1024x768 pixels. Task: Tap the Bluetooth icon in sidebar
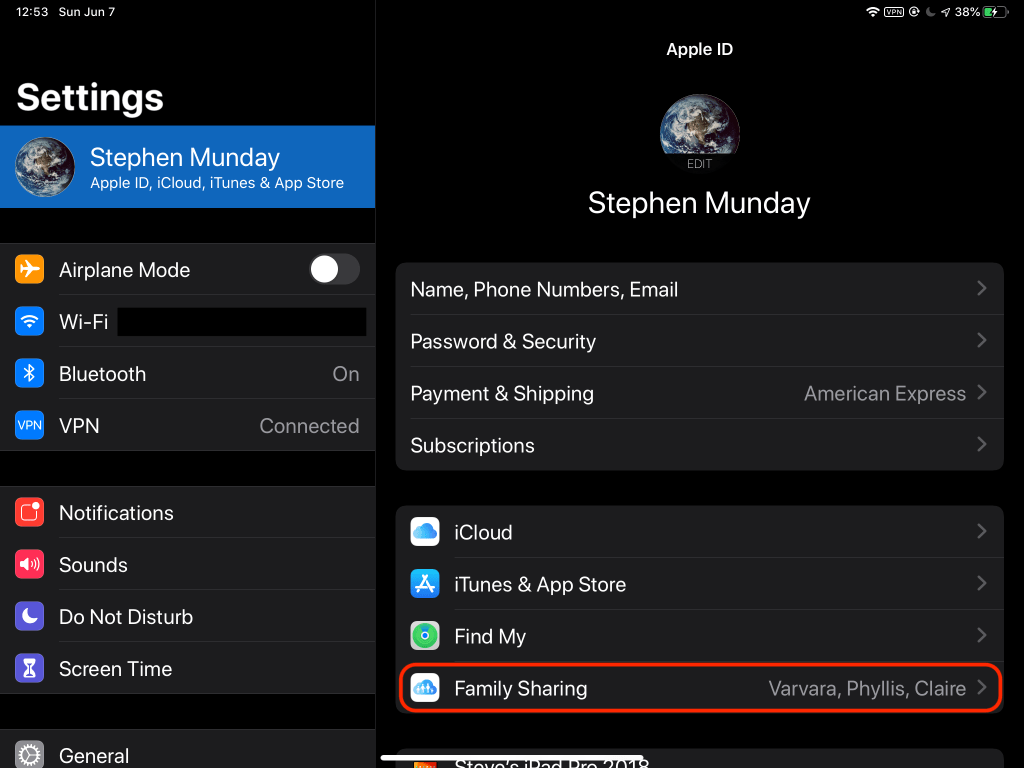tap(30, 374)
